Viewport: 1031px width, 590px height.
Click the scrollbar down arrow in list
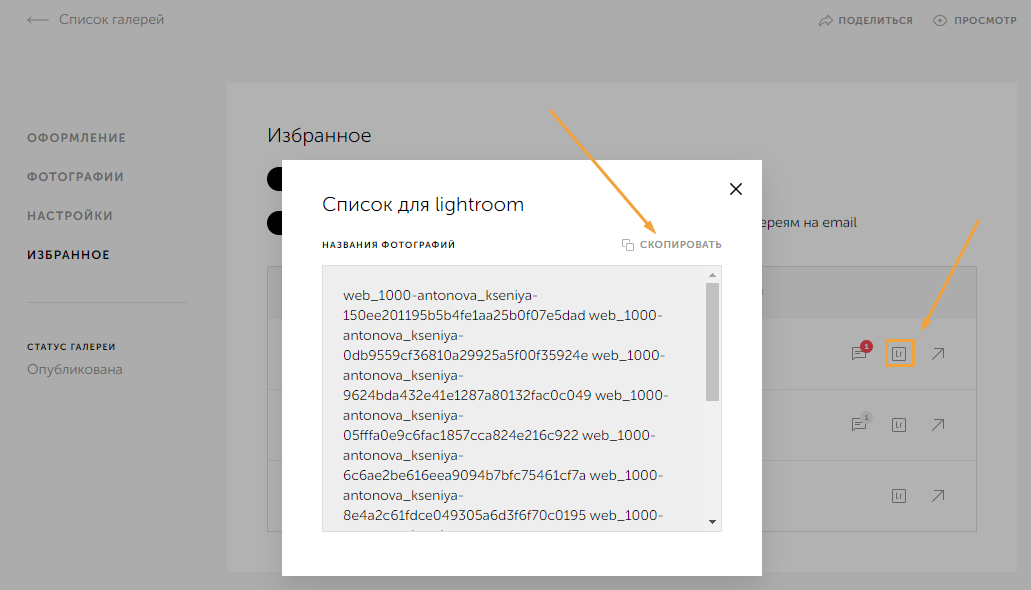click(712, 522)
